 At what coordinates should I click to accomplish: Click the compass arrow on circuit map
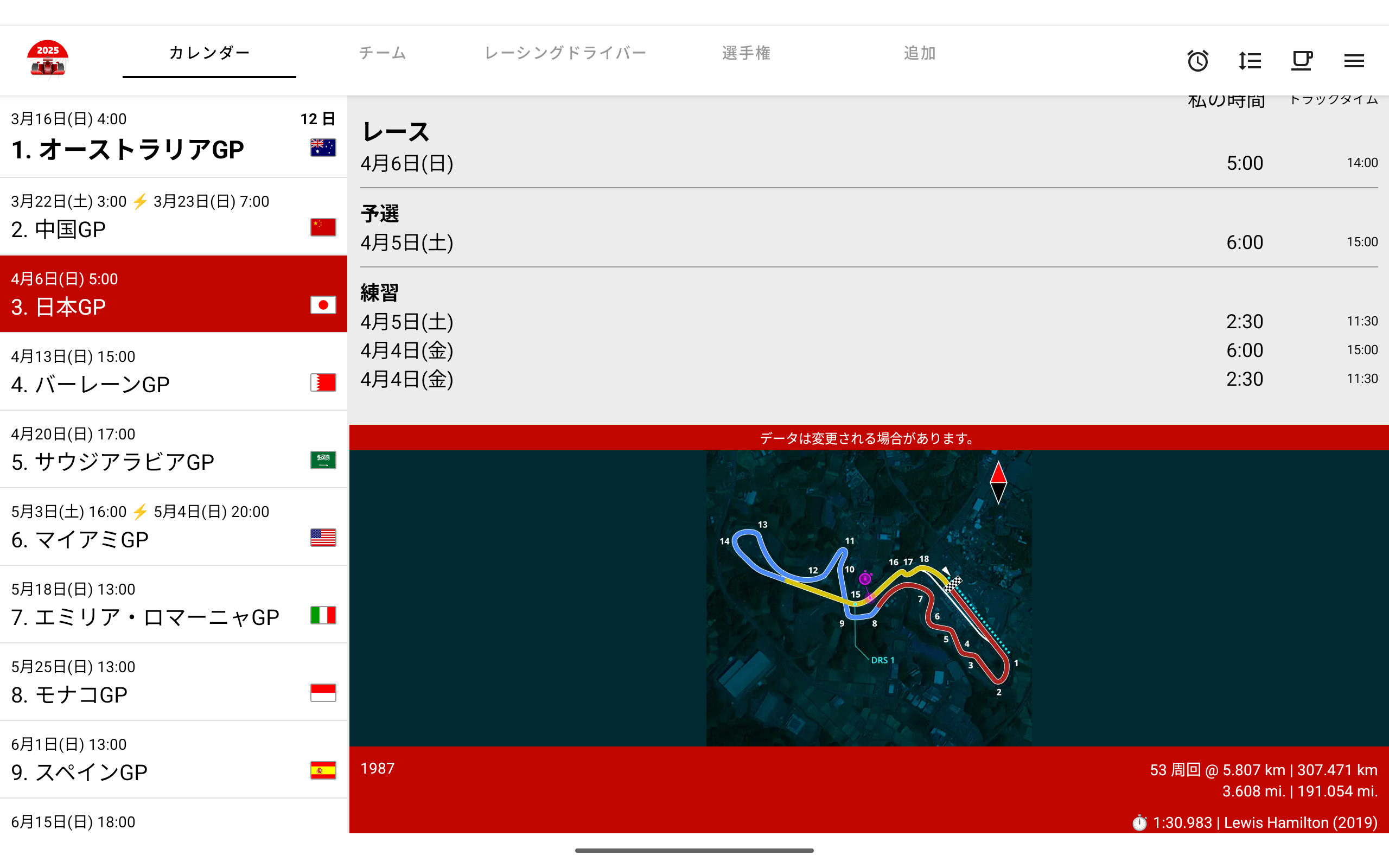[x=998, y=482]
